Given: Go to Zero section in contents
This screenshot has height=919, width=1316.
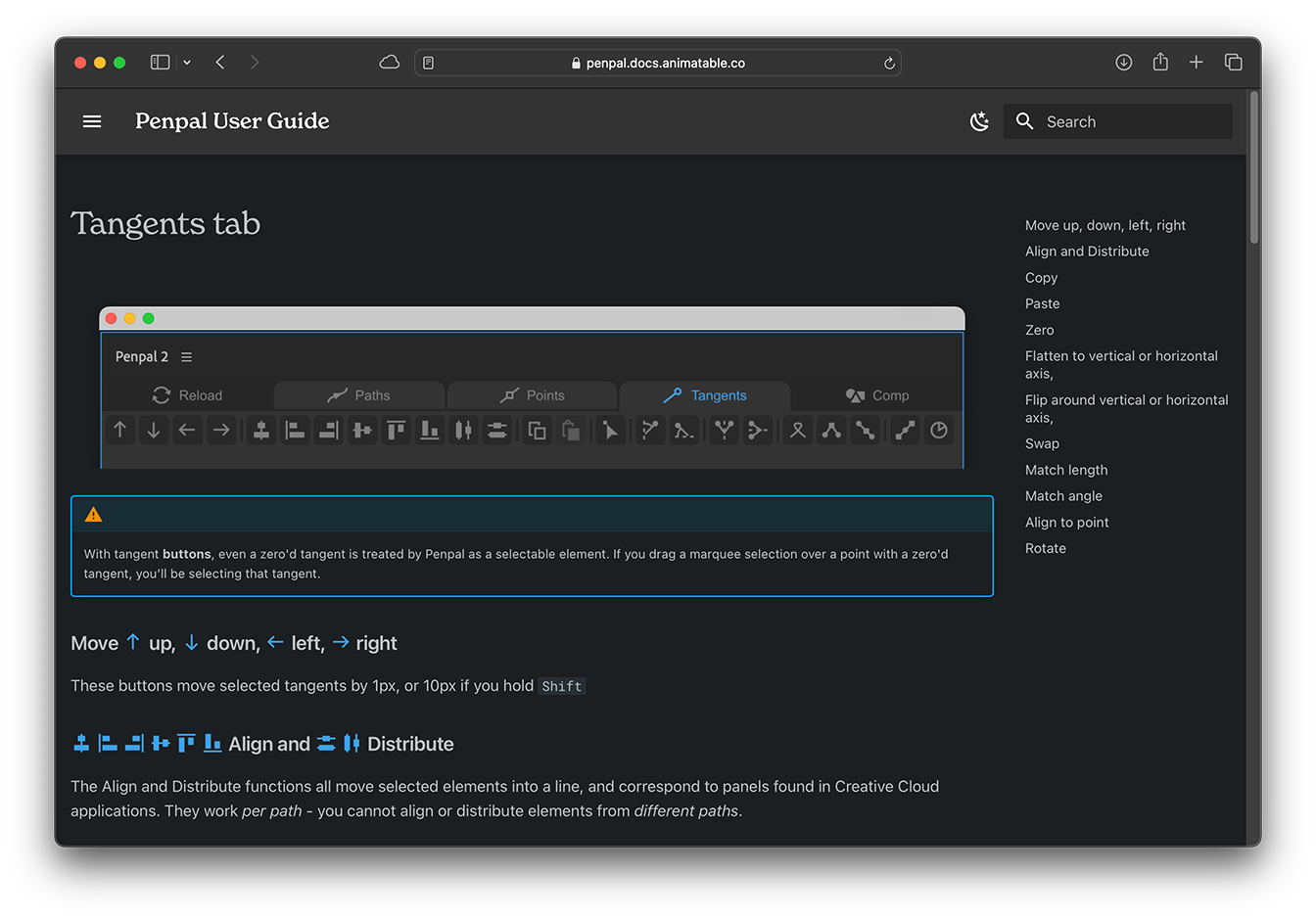Looking at the screenshot, I should (1039, 331).
